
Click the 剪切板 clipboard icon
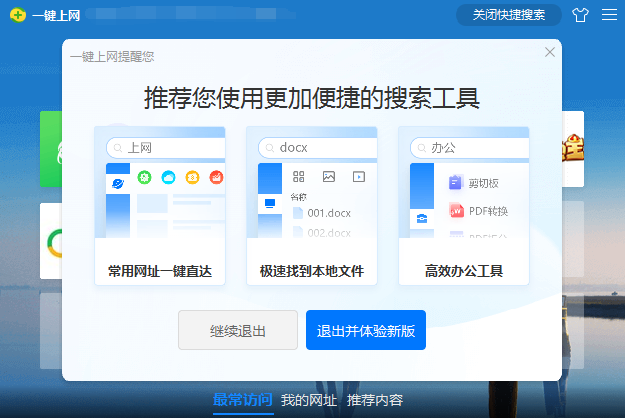pos(456,183)
